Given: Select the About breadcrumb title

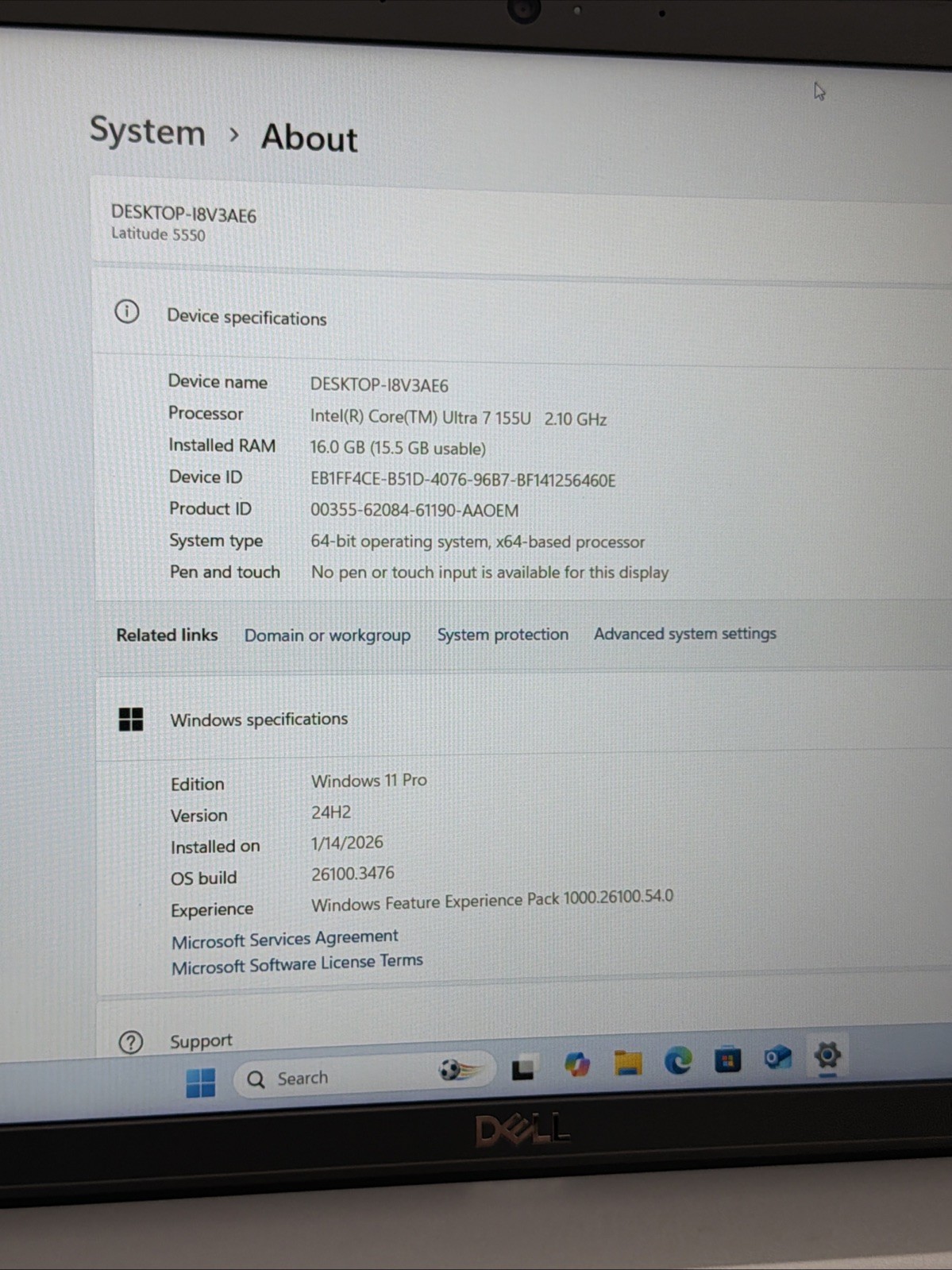Looking at the screenshot, I should (310, 137).
